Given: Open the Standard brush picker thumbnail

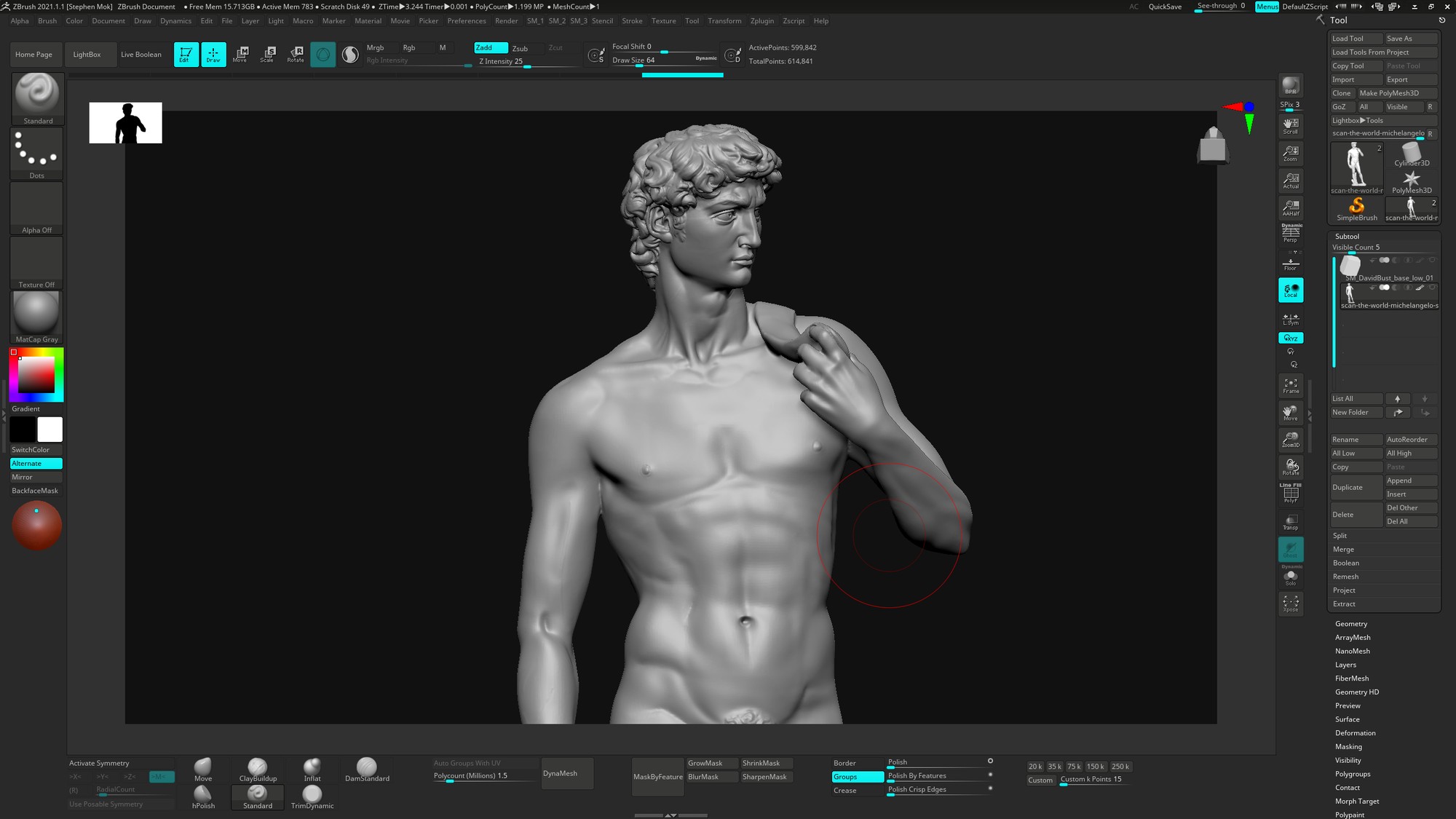Looking at the screenshot, I should 37,99.
